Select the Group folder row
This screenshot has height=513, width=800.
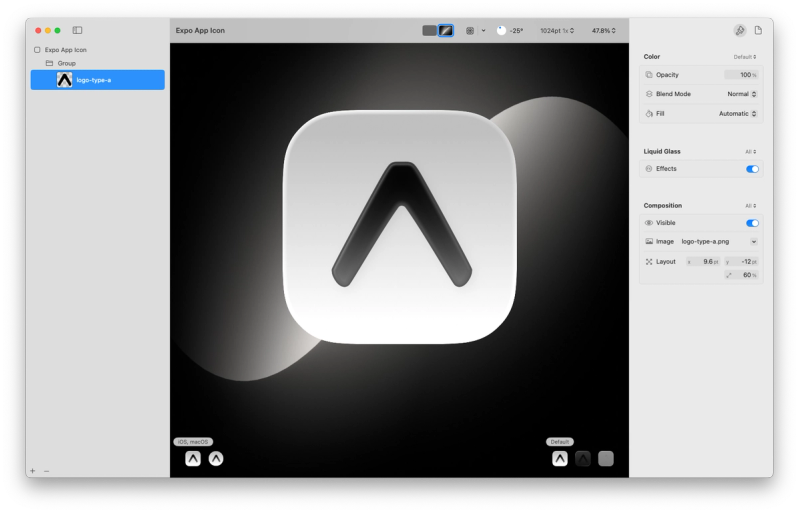pyautogui.click(x=97, y=63)
